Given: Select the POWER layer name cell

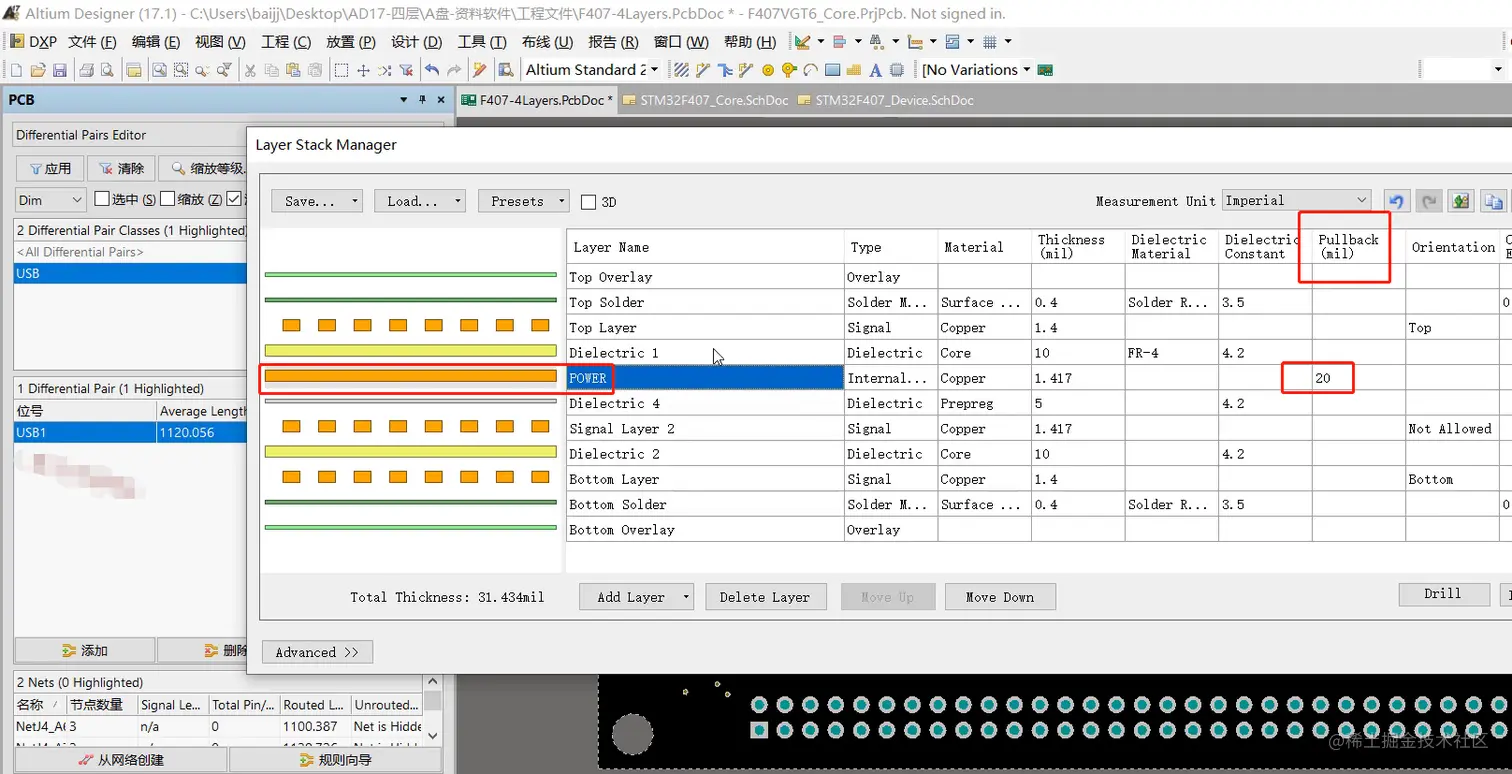Looking at the screenshot, I should [705, 378].
